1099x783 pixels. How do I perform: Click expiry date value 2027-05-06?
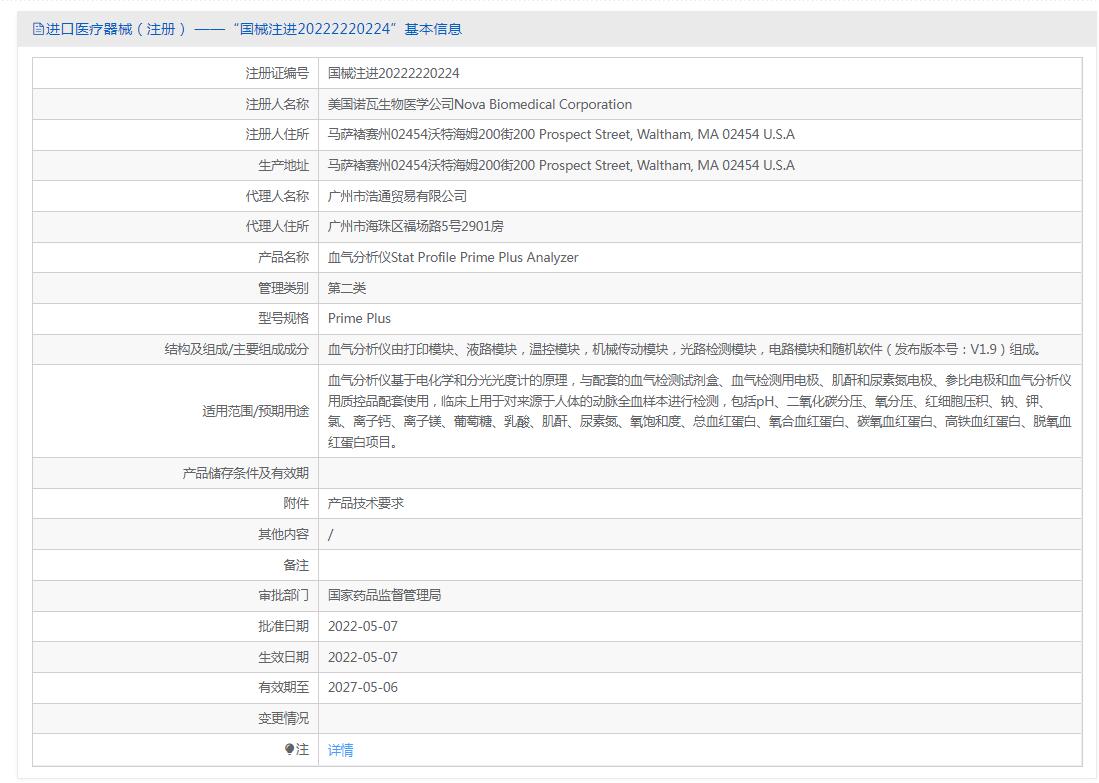[x=363, y=688]
